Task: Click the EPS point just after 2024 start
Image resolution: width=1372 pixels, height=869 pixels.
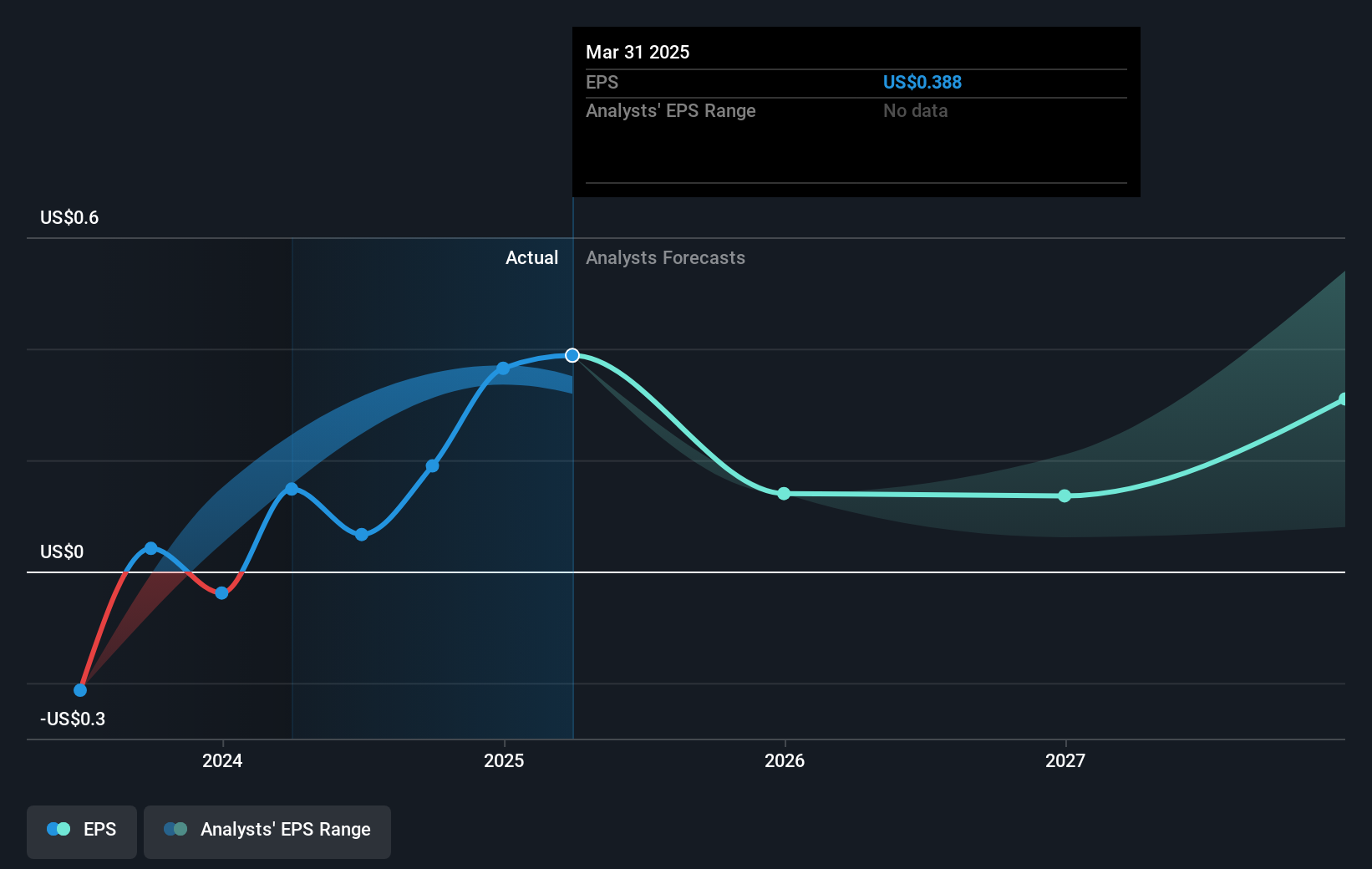Action: (x=292, y=489)
